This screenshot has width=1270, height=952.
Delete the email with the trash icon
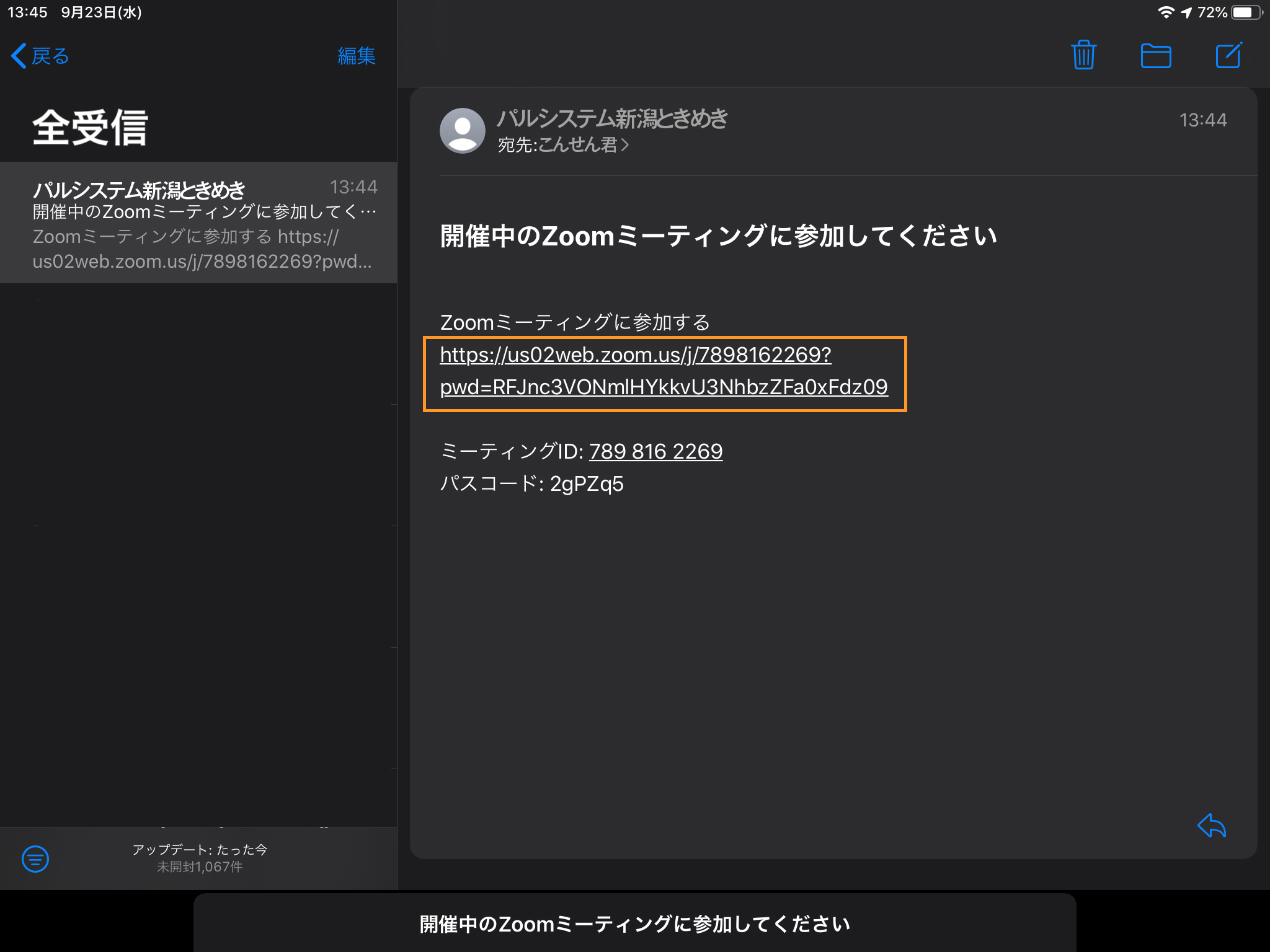tap(1083, 55)
